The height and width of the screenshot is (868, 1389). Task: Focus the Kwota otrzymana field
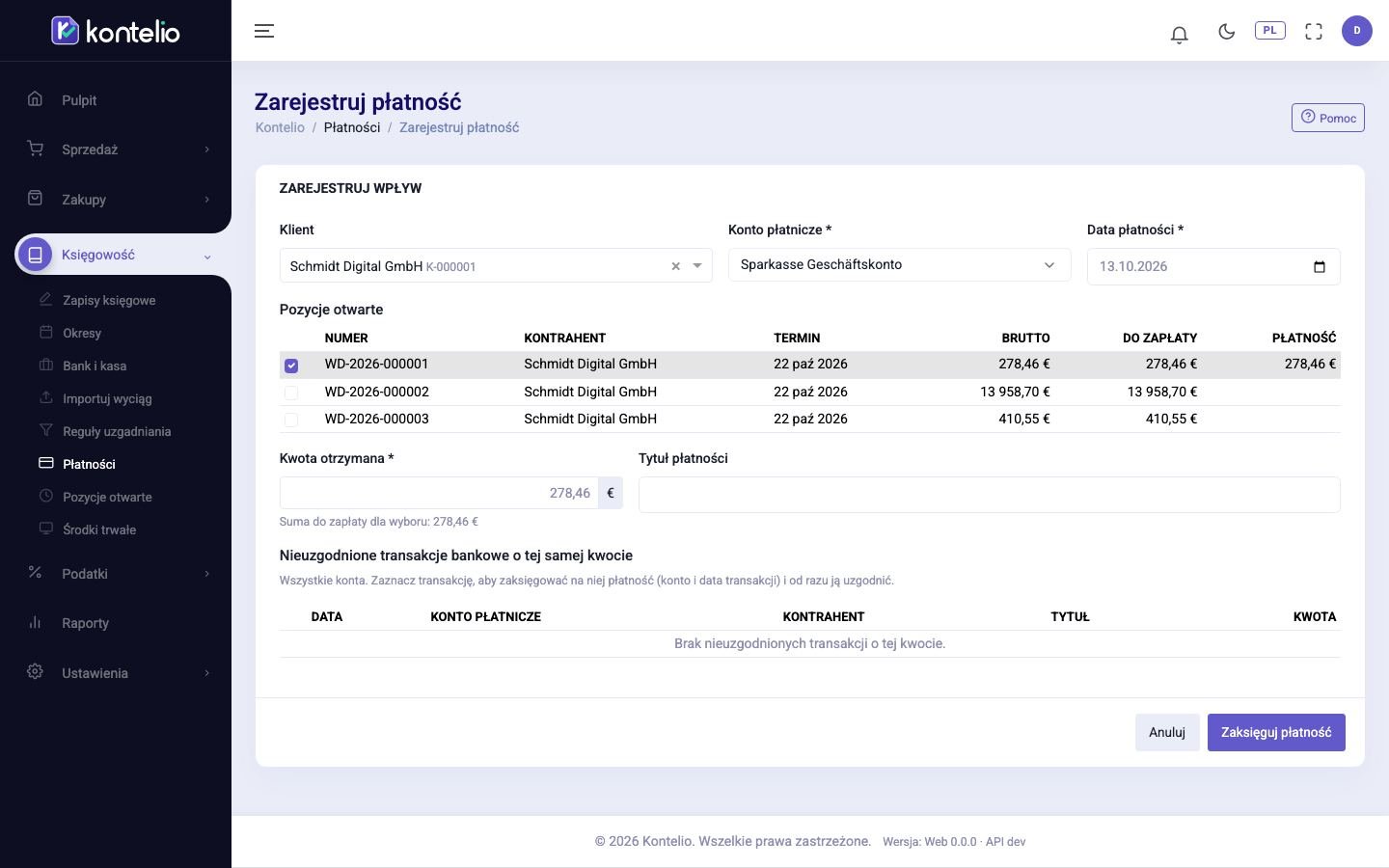tap(439, 493)
